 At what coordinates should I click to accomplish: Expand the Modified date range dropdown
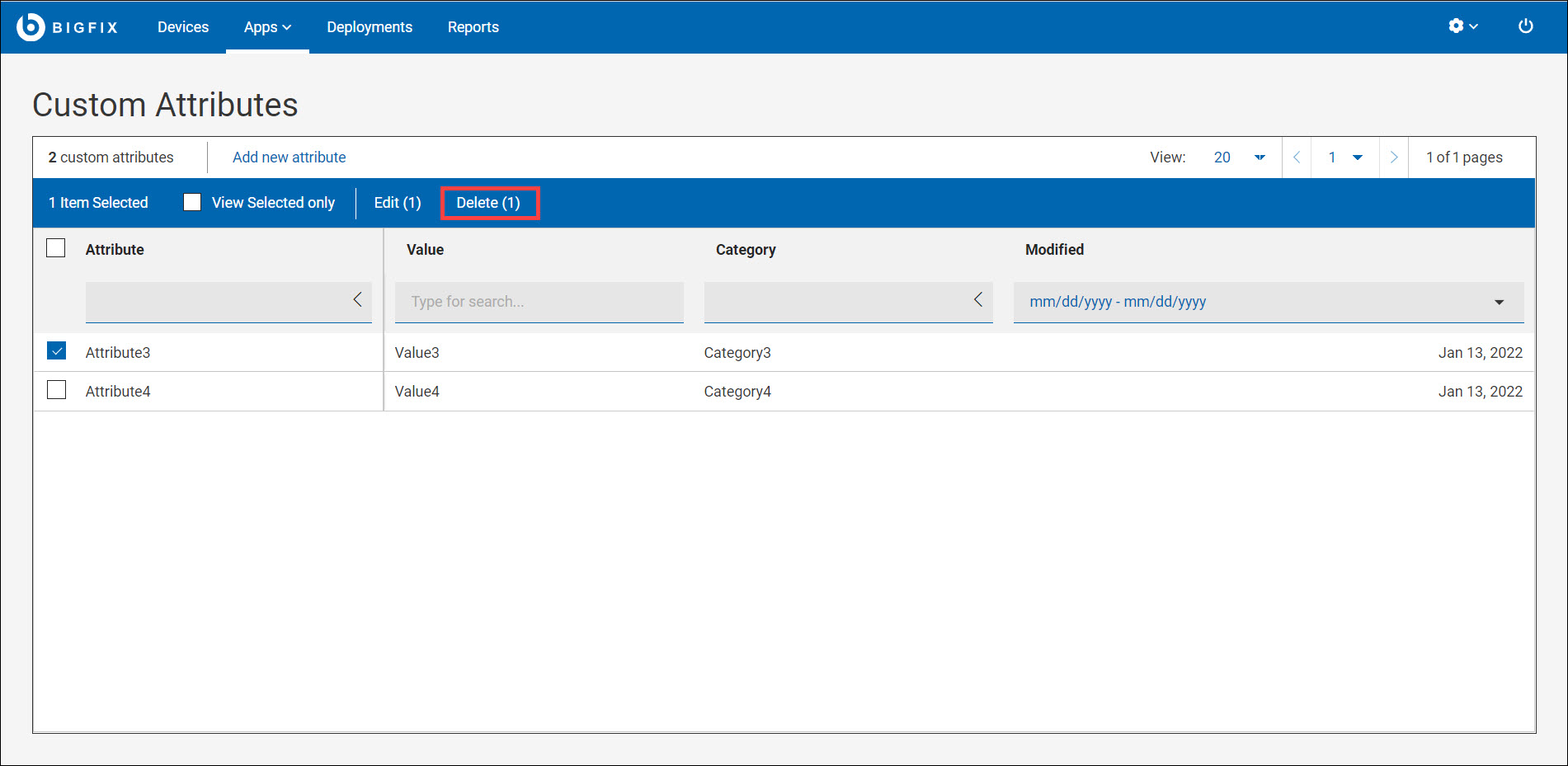click(1498, 302)
